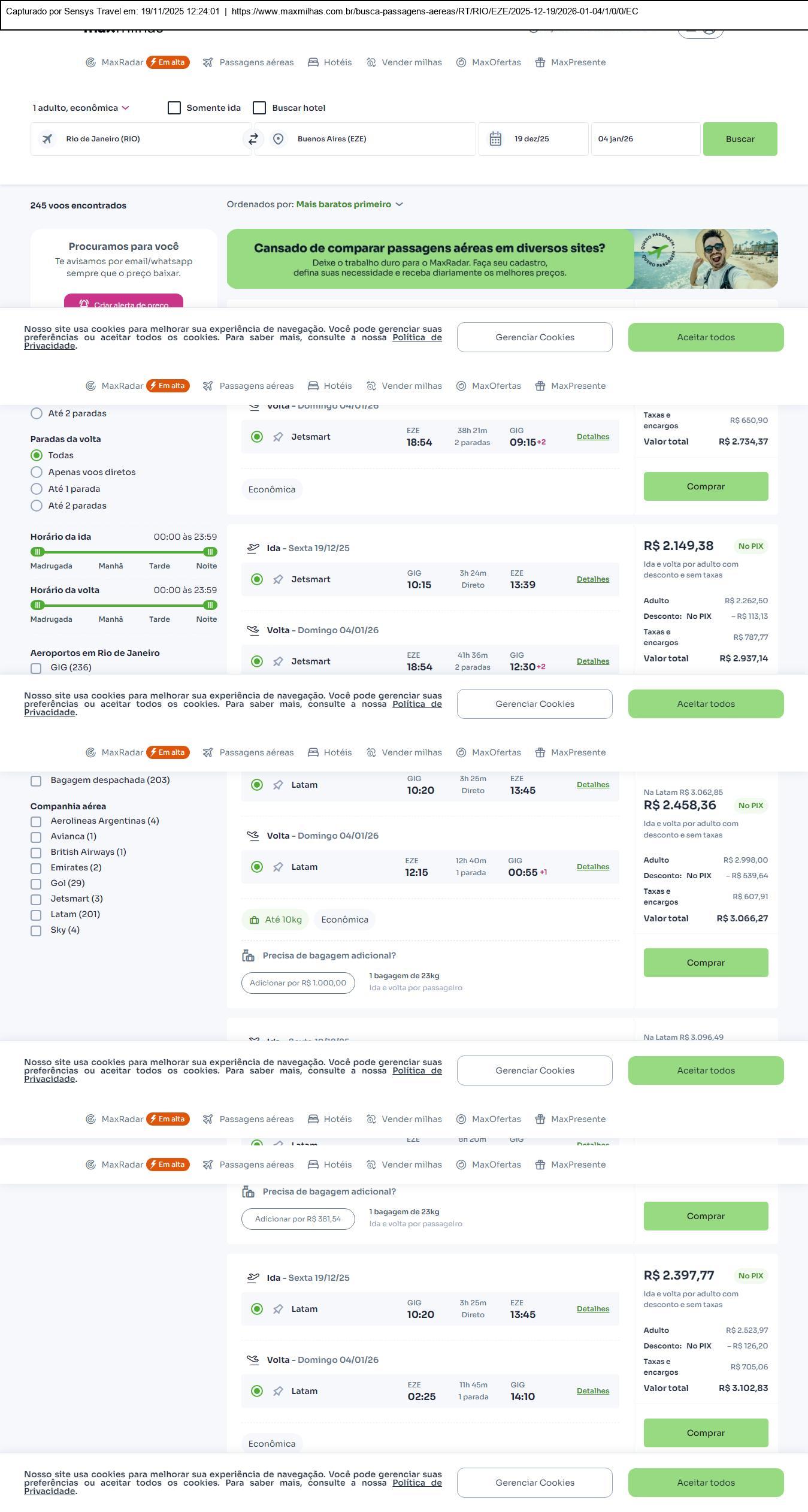The image size is (808, 1512).
Task: Click the swap origin and destination arrows icon
Action: [x=253, y=139]
